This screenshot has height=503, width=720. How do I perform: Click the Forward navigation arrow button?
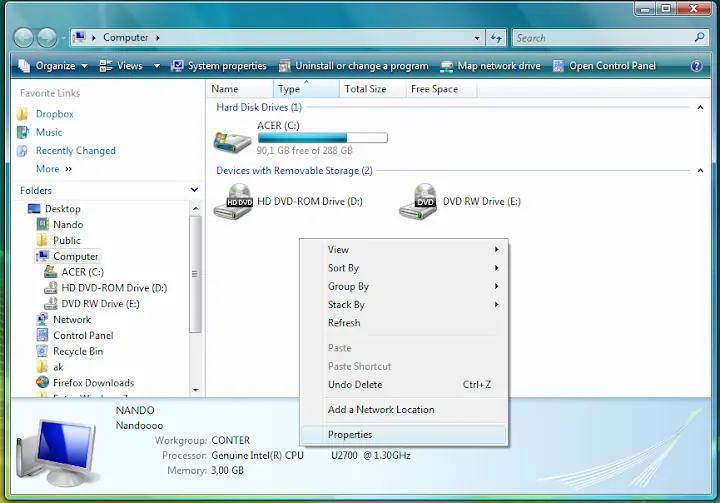(x=46, y=38)
